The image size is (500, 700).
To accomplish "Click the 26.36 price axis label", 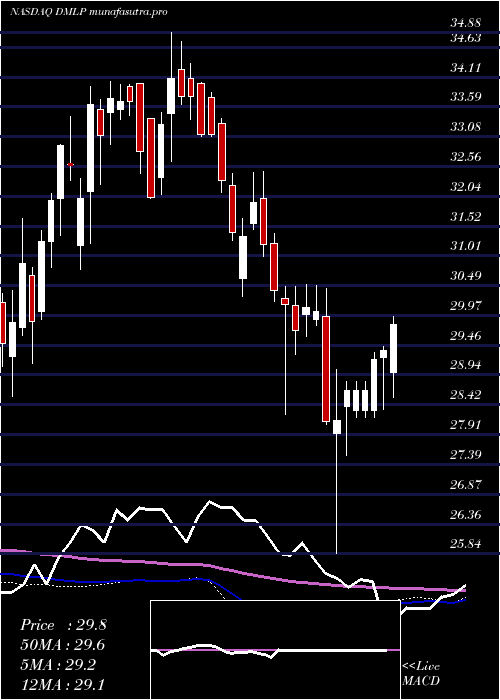I will [465, 515].
